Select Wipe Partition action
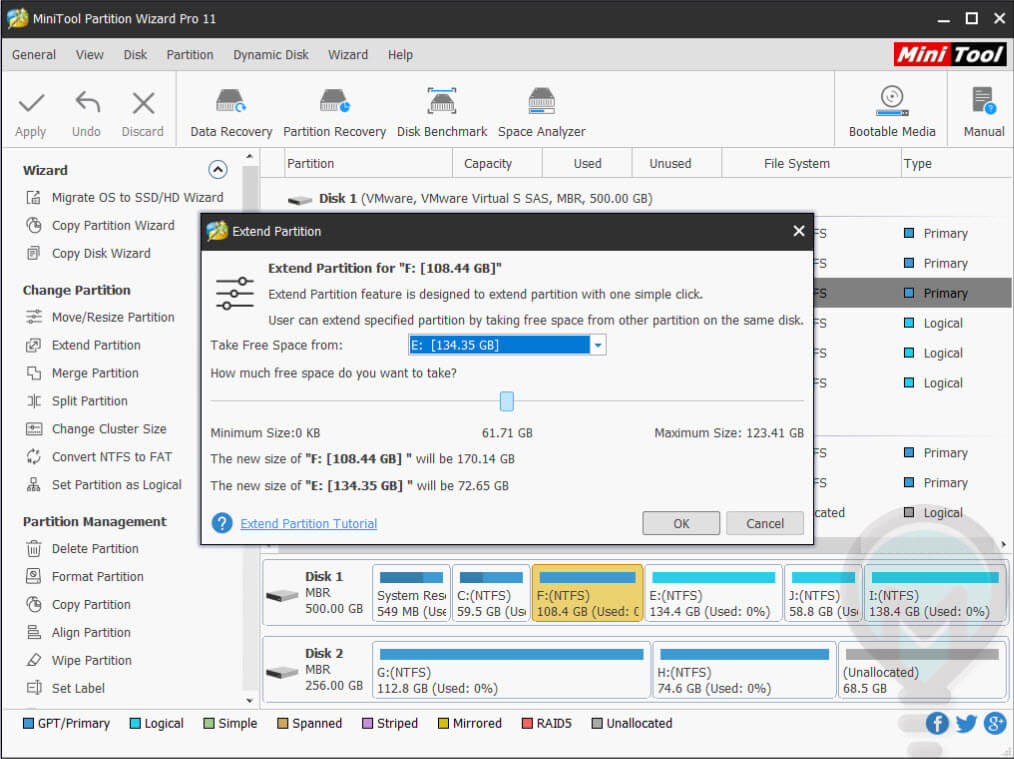Image resolution: width=1014 pixels, height=759 pixels. [79, 660]
